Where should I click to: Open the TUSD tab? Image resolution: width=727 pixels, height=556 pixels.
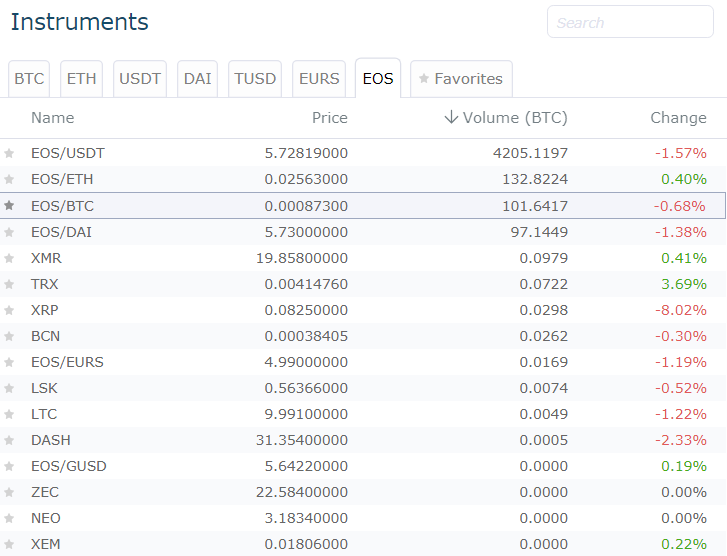point(255,79)
